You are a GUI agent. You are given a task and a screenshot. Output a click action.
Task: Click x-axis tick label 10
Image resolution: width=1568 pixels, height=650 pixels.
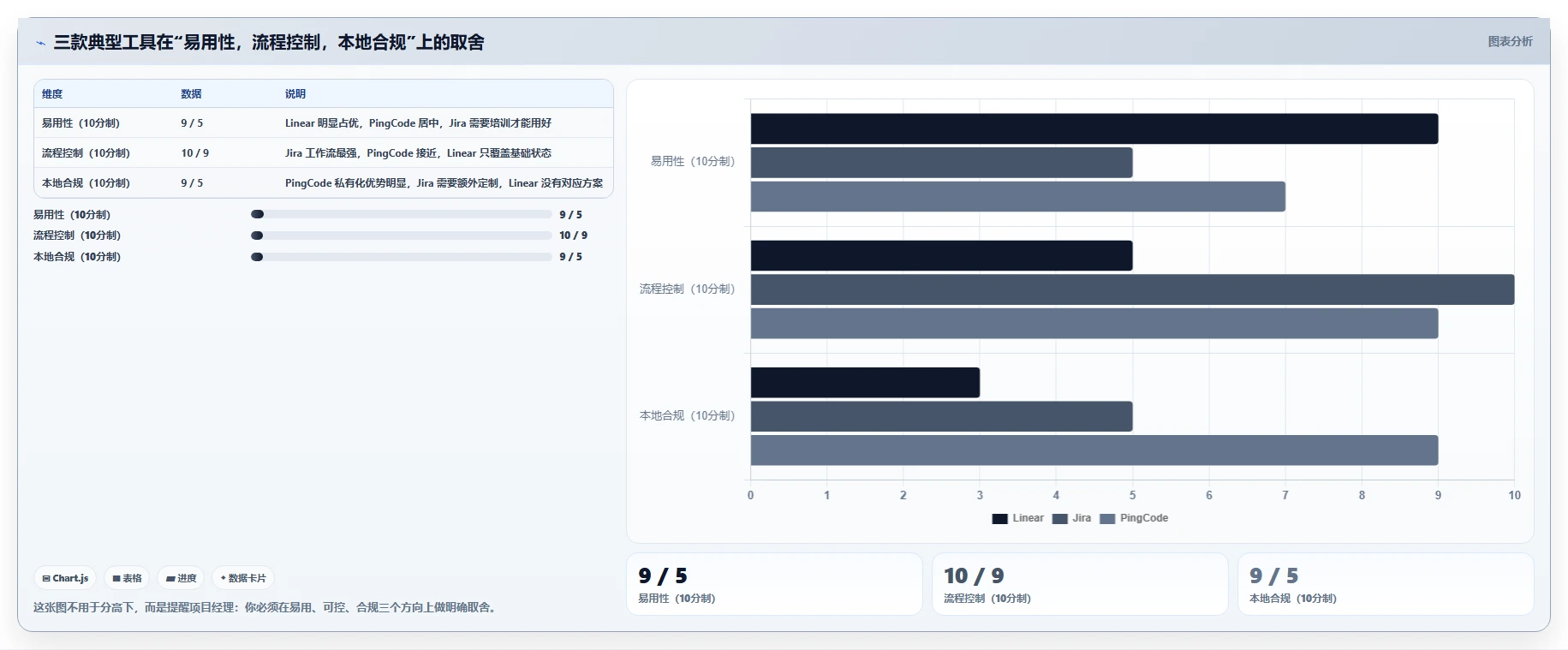pos(1514,495)
